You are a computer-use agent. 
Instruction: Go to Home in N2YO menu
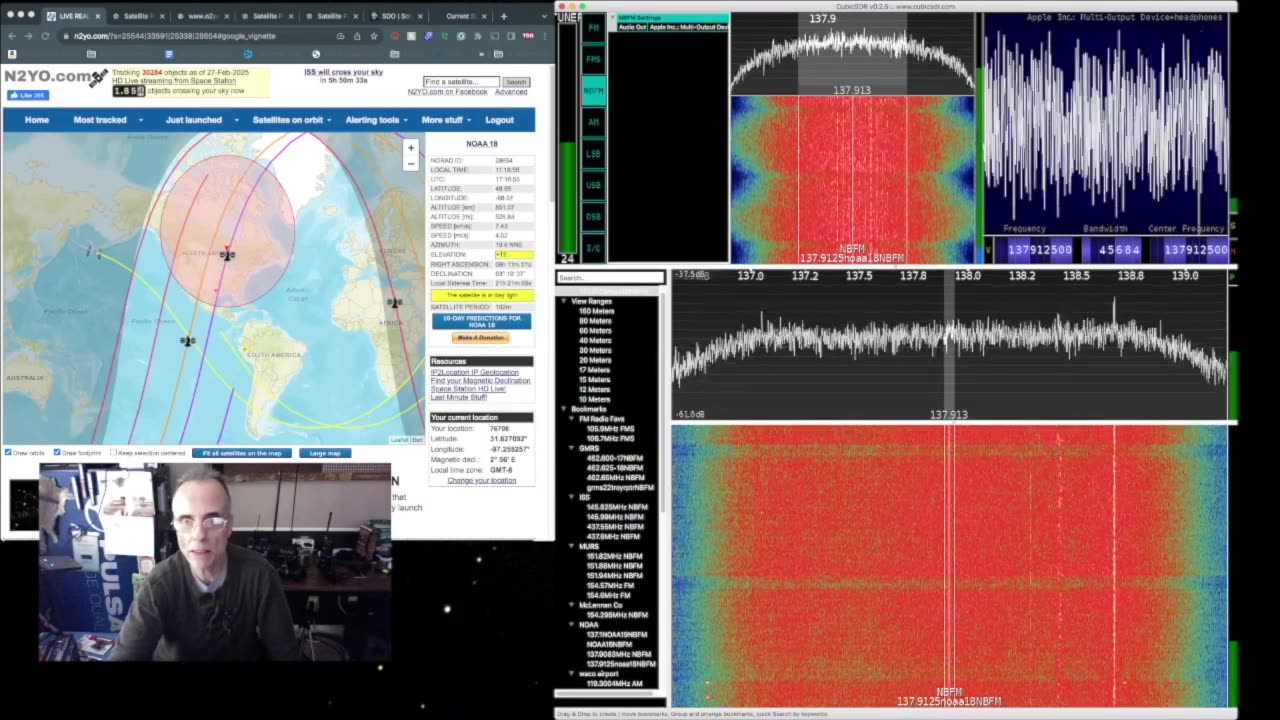pyautogui.click(x=37, y=120)
